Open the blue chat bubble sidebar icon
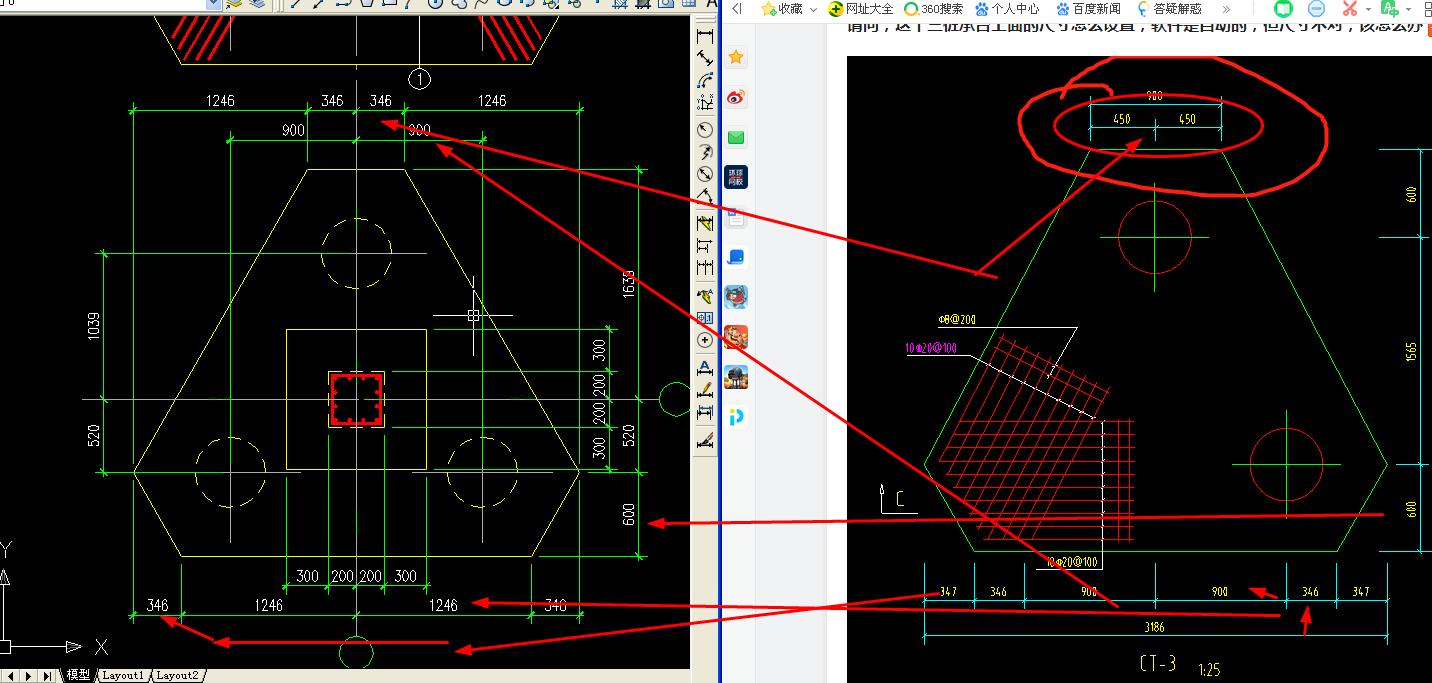 (736, 257)
